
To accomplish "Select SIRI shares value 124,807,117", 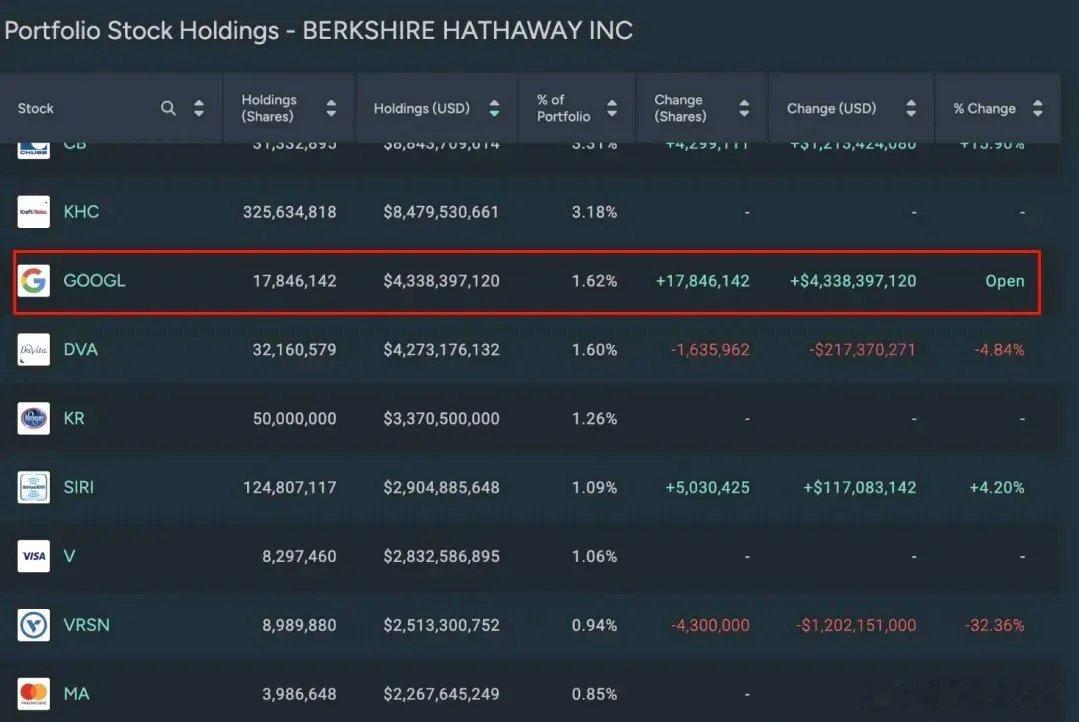I will [290, 487].
